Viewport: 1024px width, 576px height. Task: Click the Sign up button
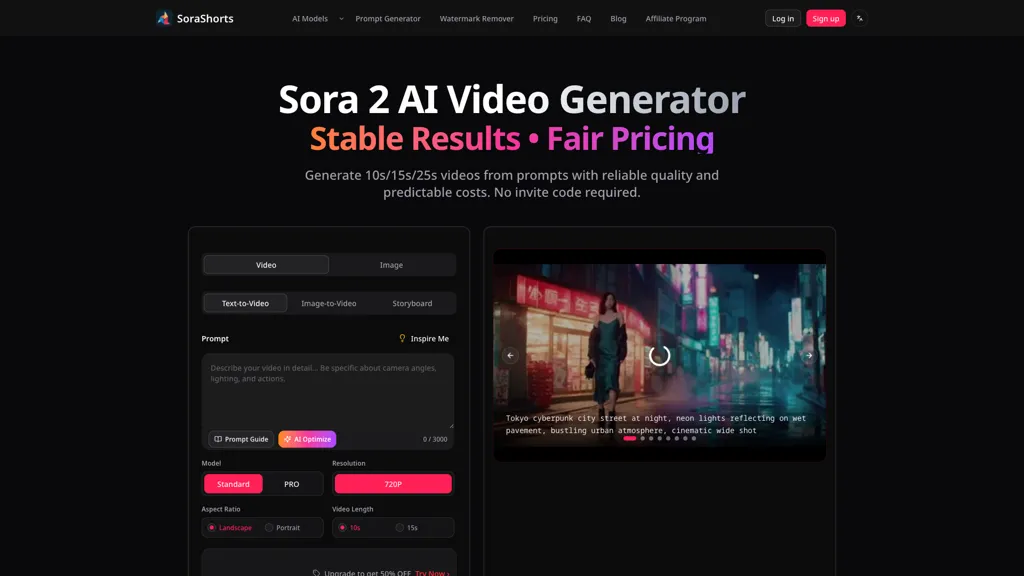click(825, 18)
